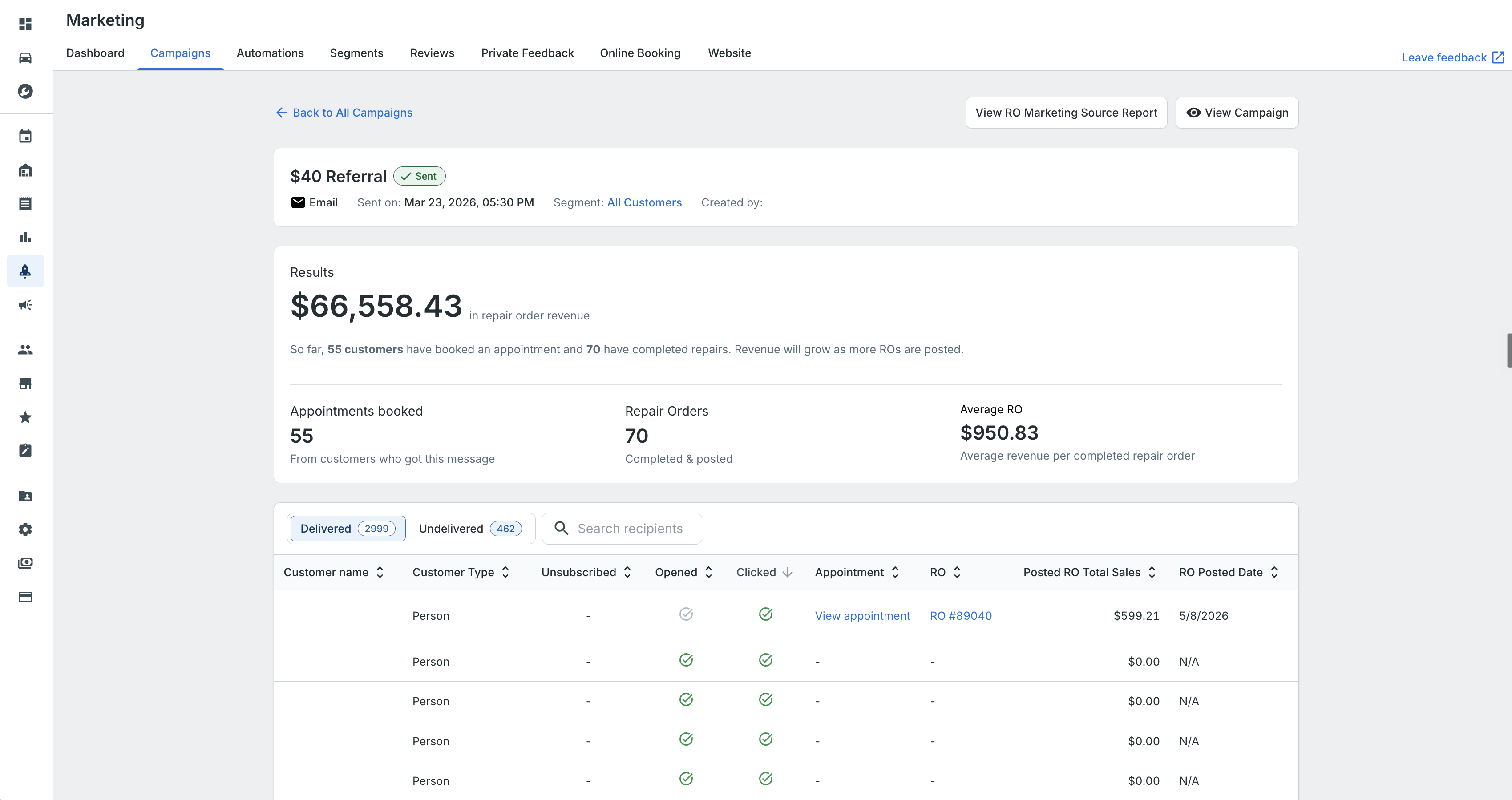Switch to the Segments tab
Screen dimensions: 1512x800
[x=356, y=53]
